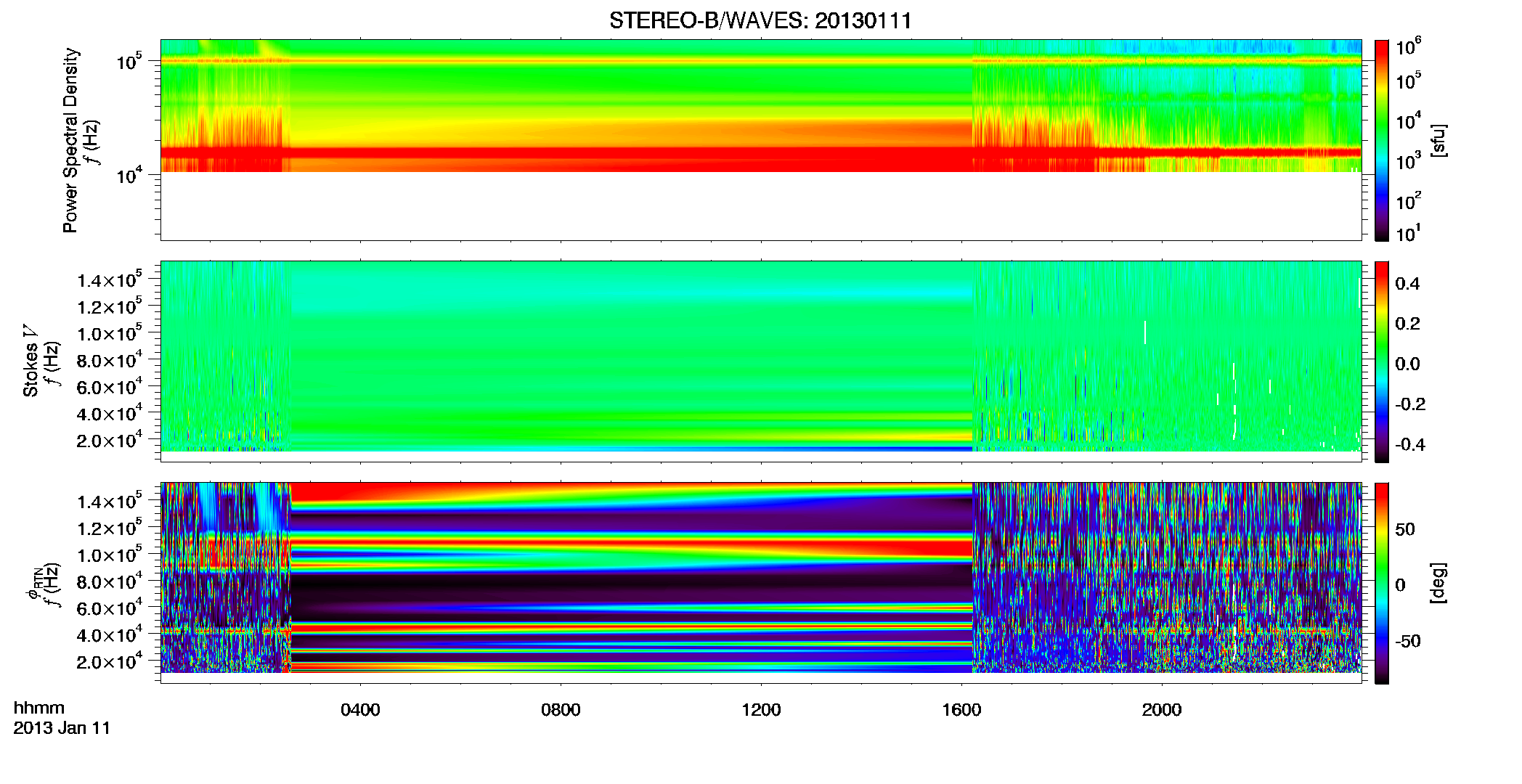Screen dimensions: 1522x784
Task: Click the Stokes V axis label
Action: point(30,361)
